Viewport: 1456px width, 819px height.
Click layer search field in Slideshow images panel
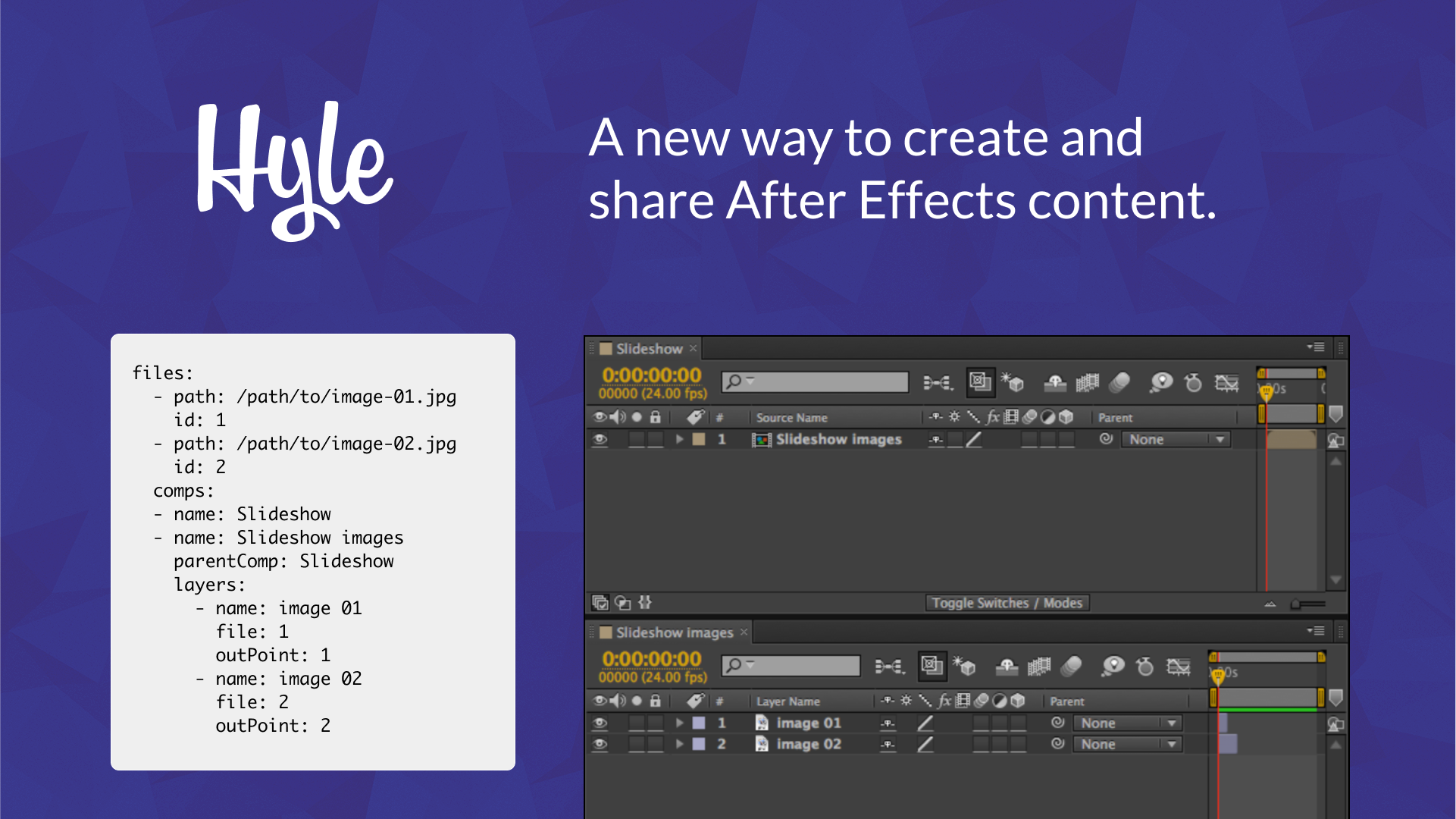[x=791, y=665]
